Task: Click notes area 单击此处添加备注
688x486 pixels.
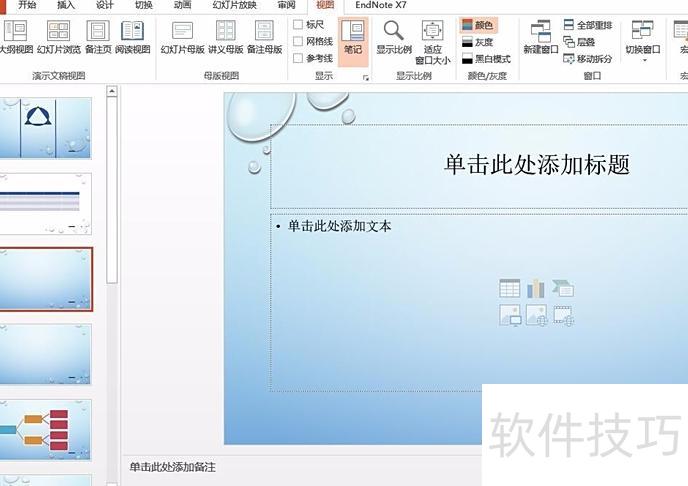Action: click(172, 467)
